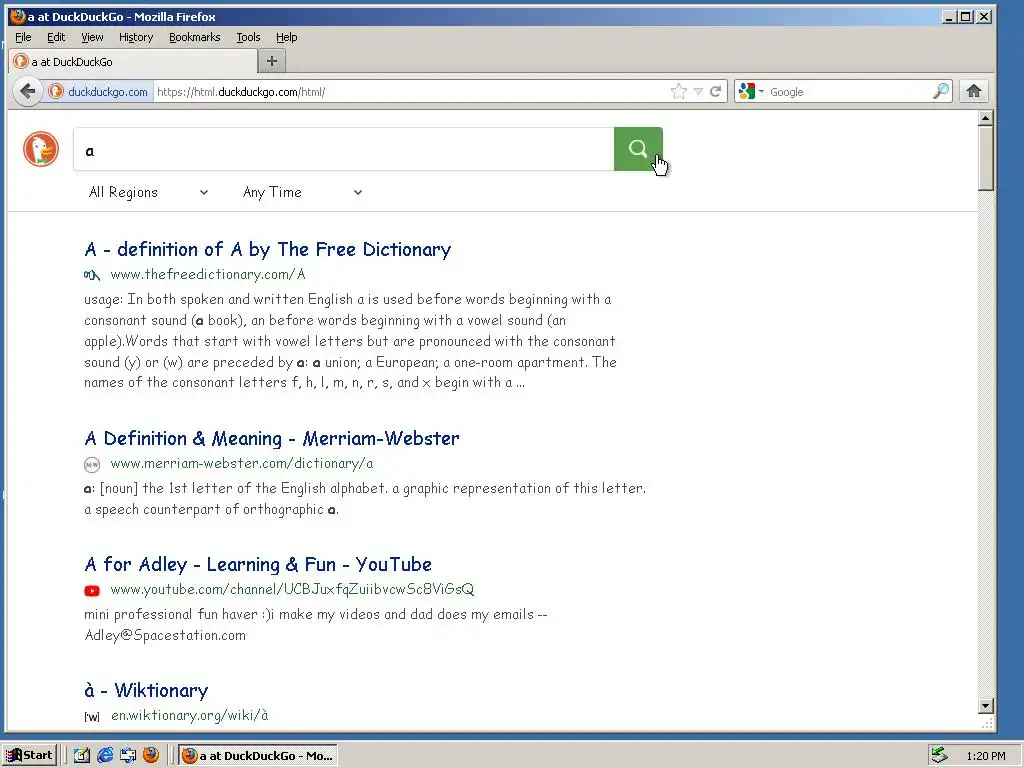Click the 1:20 PM taskbar clock

click(x=985, y=756)
